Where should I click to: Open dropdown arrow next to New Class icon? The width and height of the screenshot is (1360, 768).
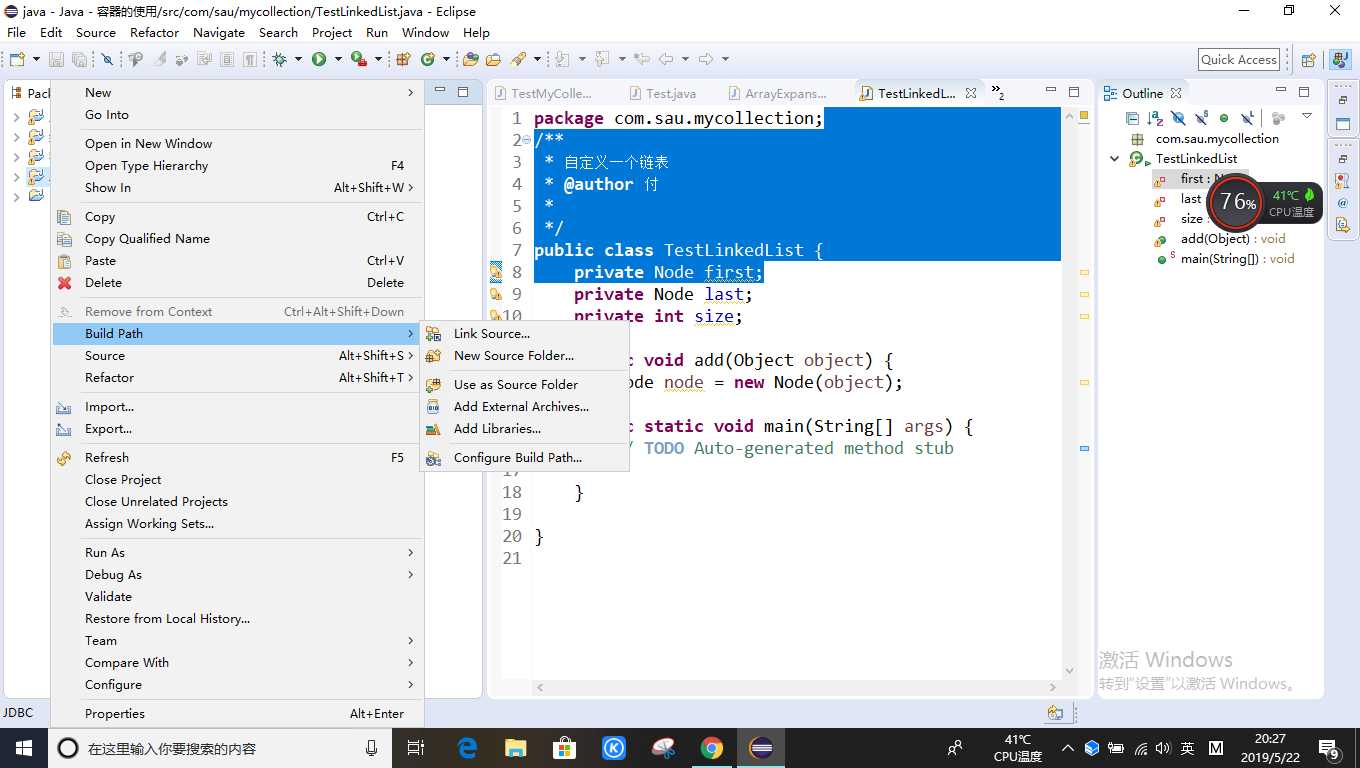coord(446,60)
